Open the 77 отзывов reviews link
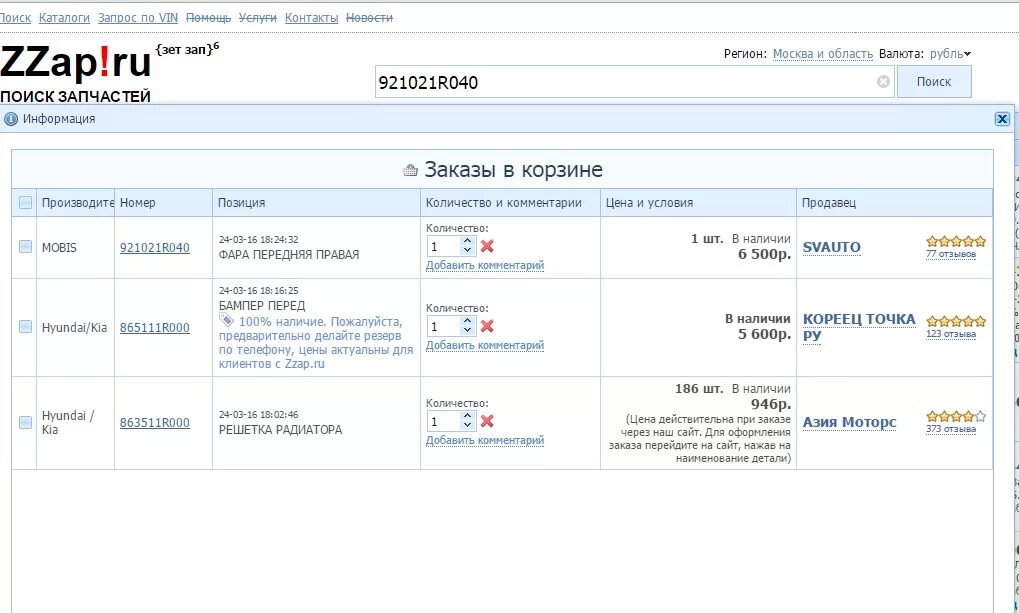Viewport: 1019px width, 613px height. point(951,254)
